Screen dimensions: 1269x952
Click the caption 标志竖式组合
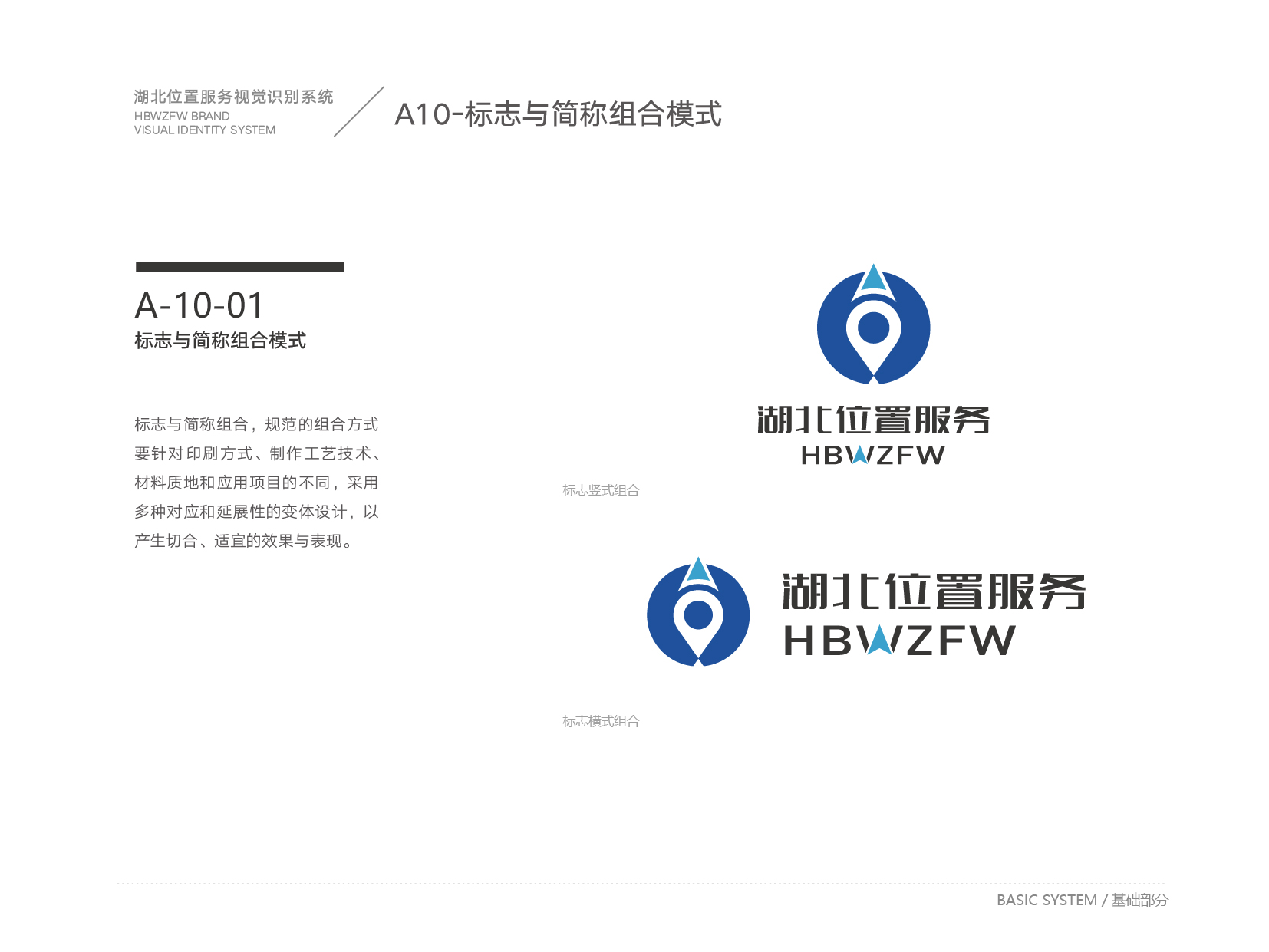601,490
